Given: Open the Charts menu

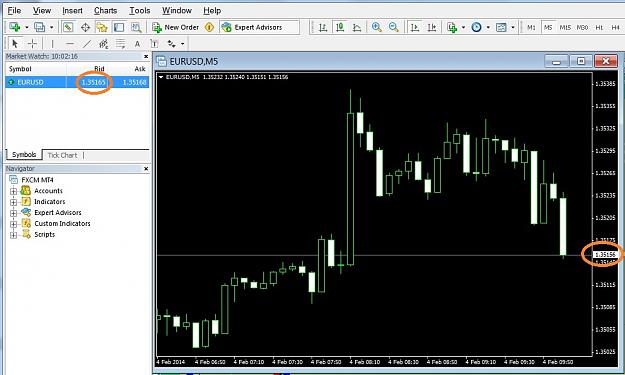Looking at the screenshot, I should pyautogui.click(x=105, y=10).
